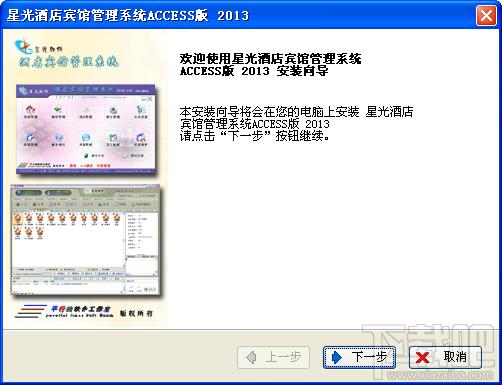Select the room-status window preview thumbnail
This screenshot has width=502, height=385.
(x=86, y=240)
